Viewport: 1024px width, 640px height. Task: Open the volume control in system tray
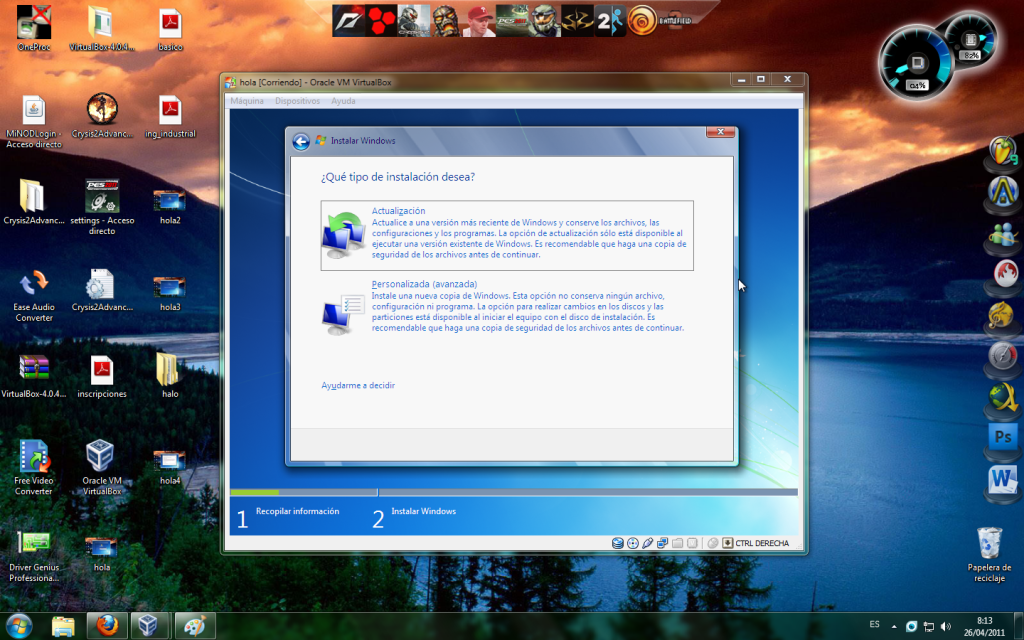point(946,626)
